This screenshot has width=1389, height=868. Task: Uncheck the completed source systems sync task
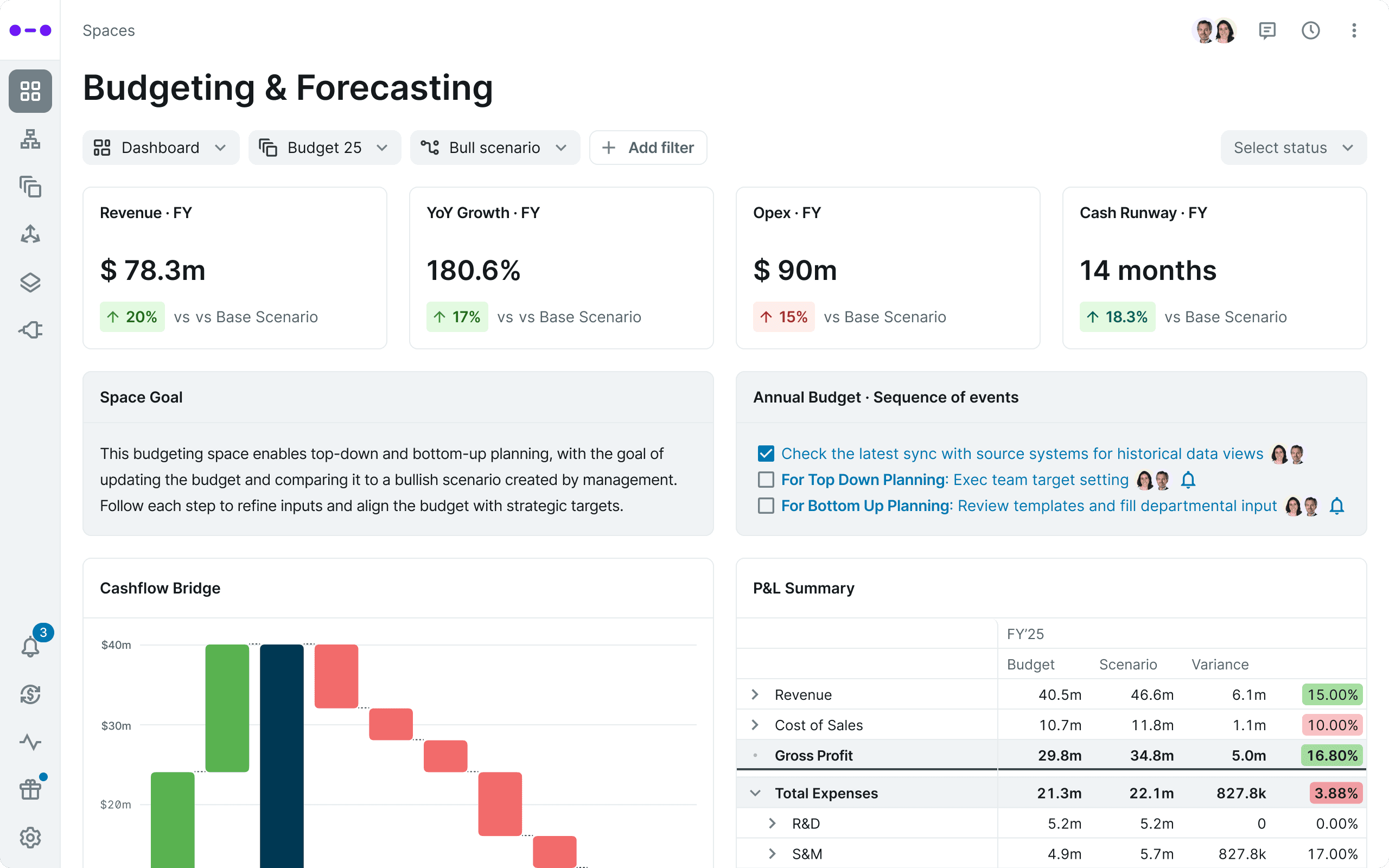(x=766, y=453)
